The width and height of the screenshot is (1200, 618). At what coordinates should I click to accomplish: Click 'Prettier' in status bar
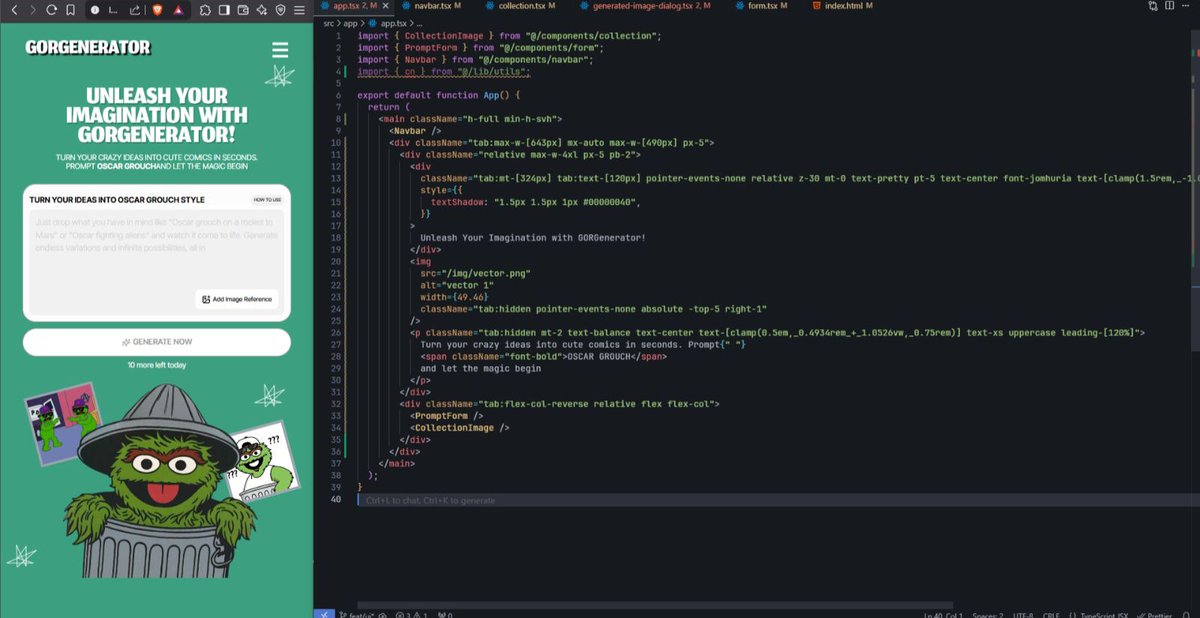pos(1156,613)
